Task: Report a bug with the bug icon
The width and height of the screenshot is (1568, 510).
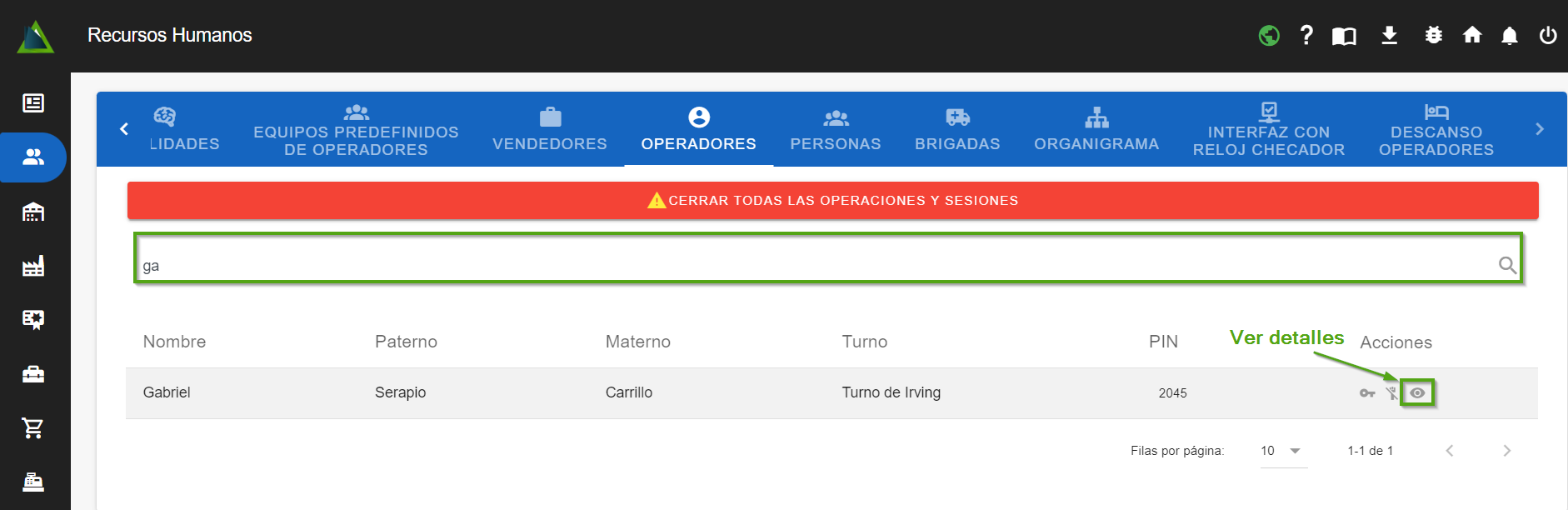Action: pyautogui.click(x=1433, y=35)
